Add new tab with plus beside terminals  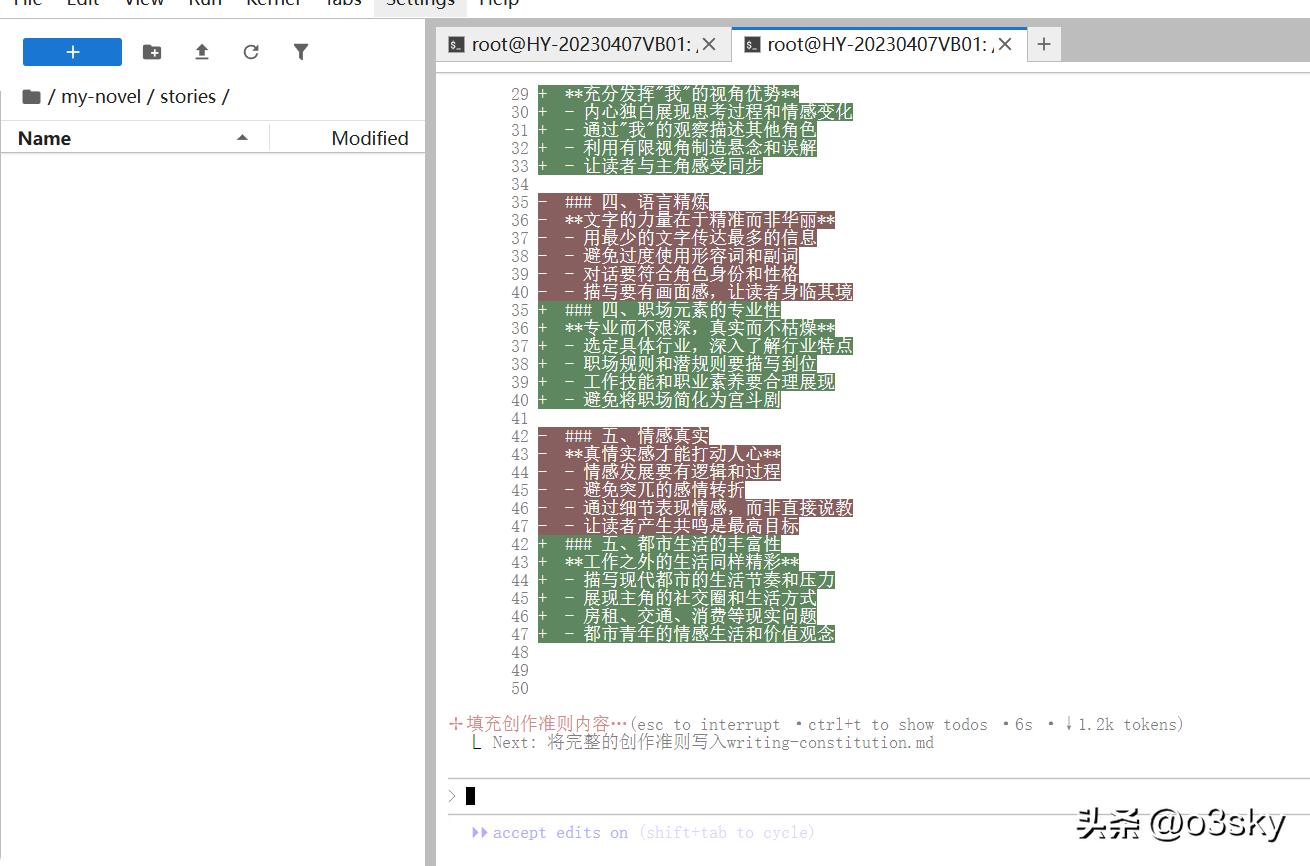pyautogui.click(x=1044, y=44)
